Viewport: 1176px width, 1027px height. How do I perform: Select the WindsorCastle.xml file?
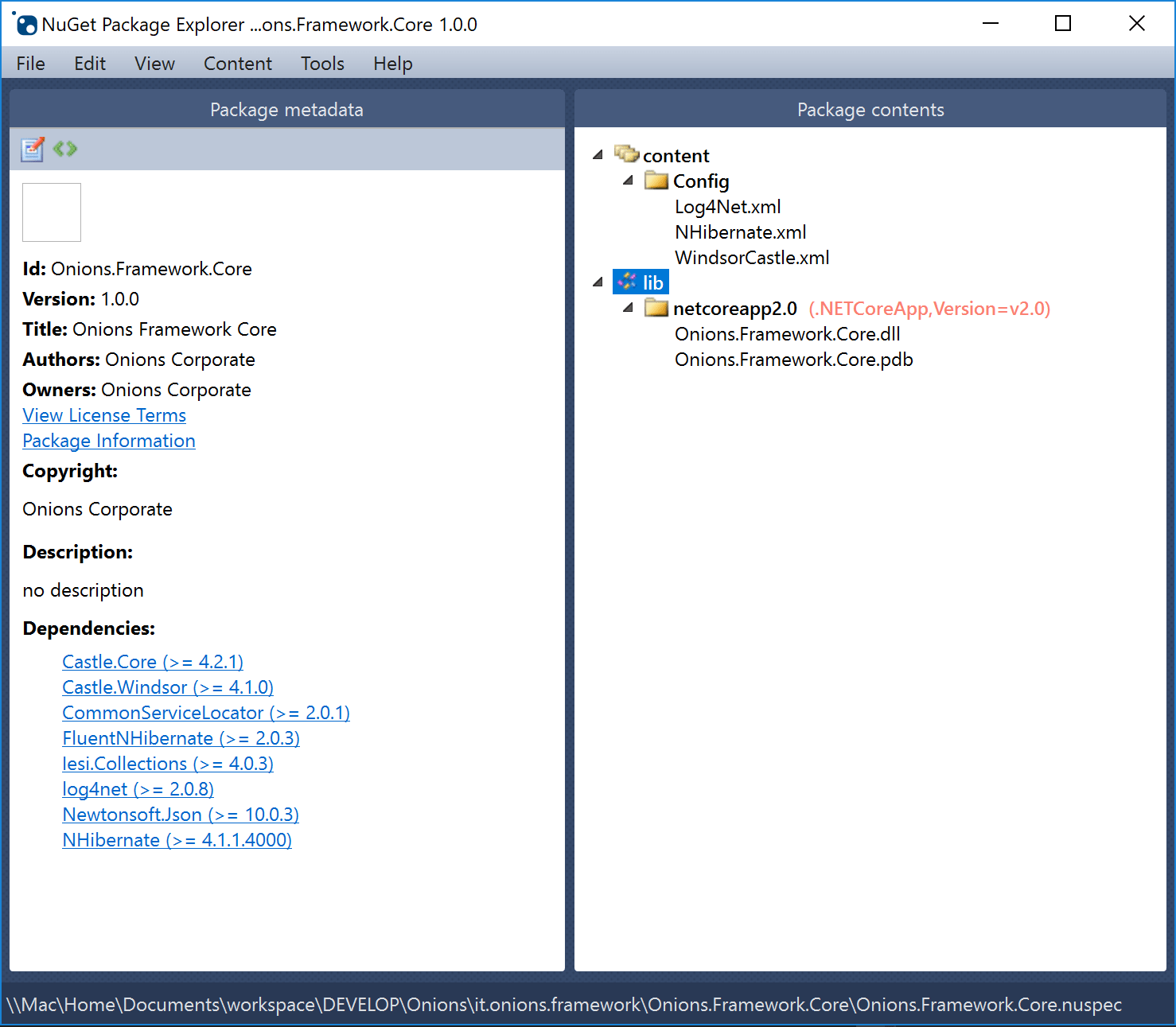pyautogui.click(x=752, y=258)
